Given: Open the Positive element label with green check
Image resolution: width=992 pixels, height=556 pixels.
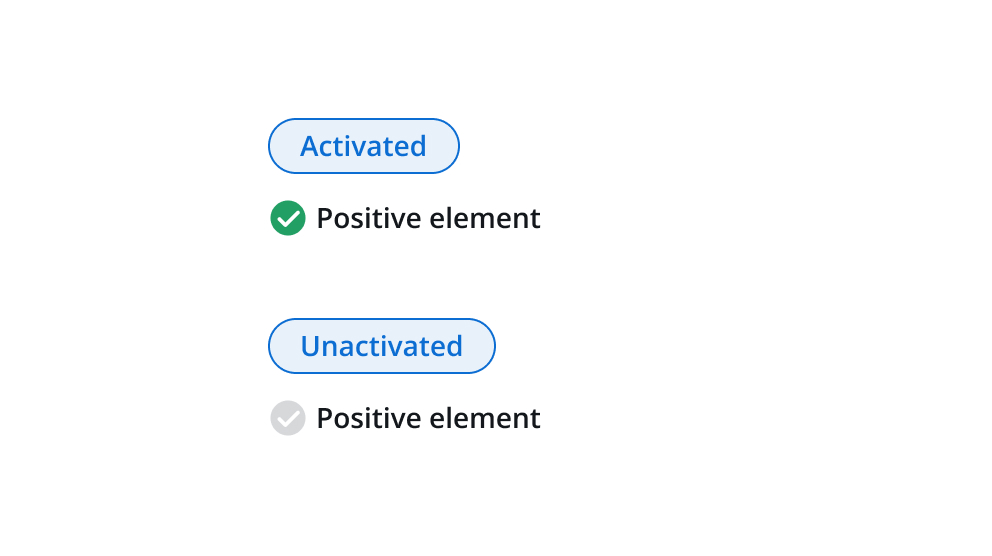Looking at the screenshot, I should click(428, 218).
